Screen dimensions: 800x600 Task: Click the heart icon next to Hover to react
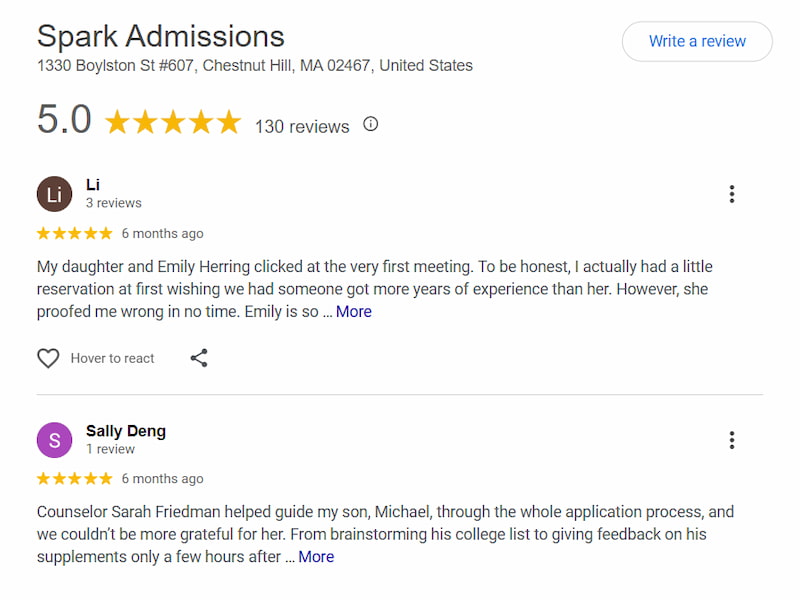click(48, 357)
